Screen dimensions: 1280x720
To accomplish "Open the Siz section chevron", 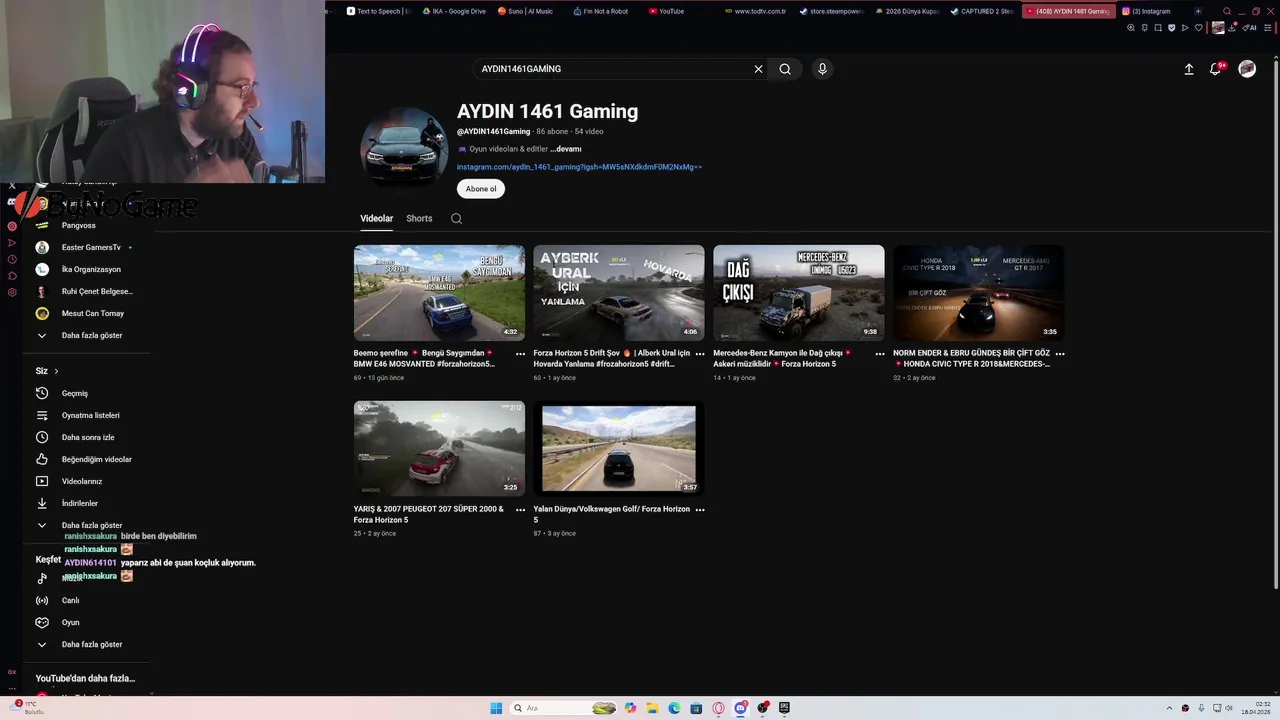I will pyautogui.click(x=56, y=371).
